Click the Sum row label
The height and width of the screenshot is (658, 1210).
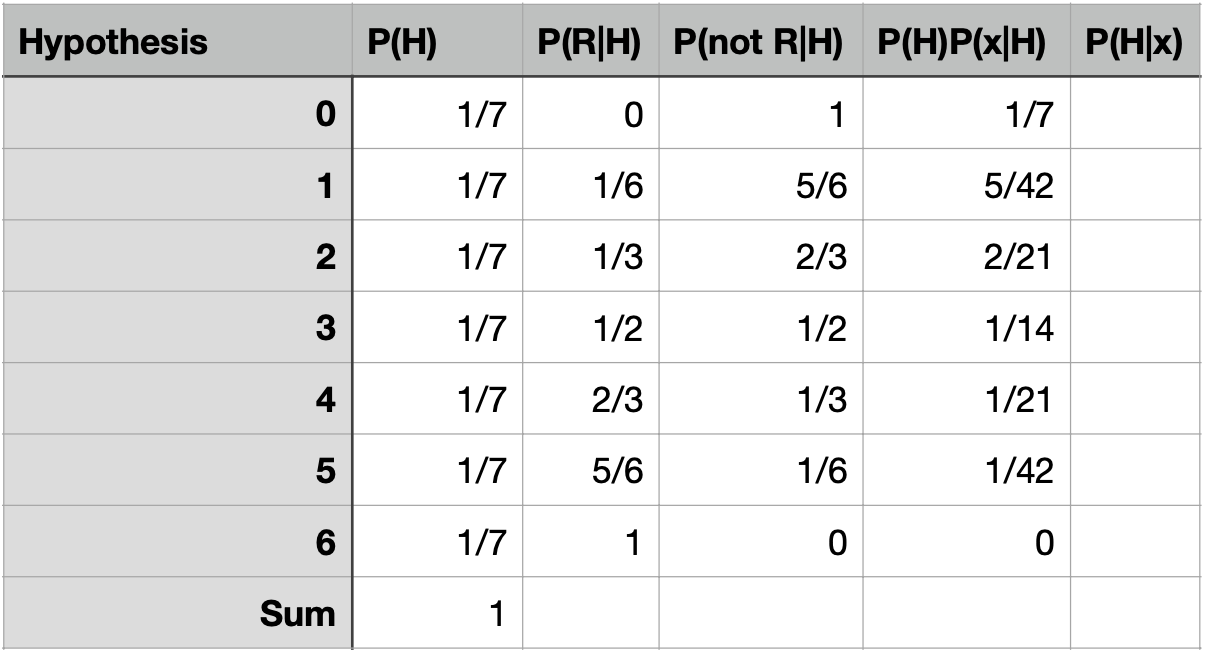(x=176, y=612)
